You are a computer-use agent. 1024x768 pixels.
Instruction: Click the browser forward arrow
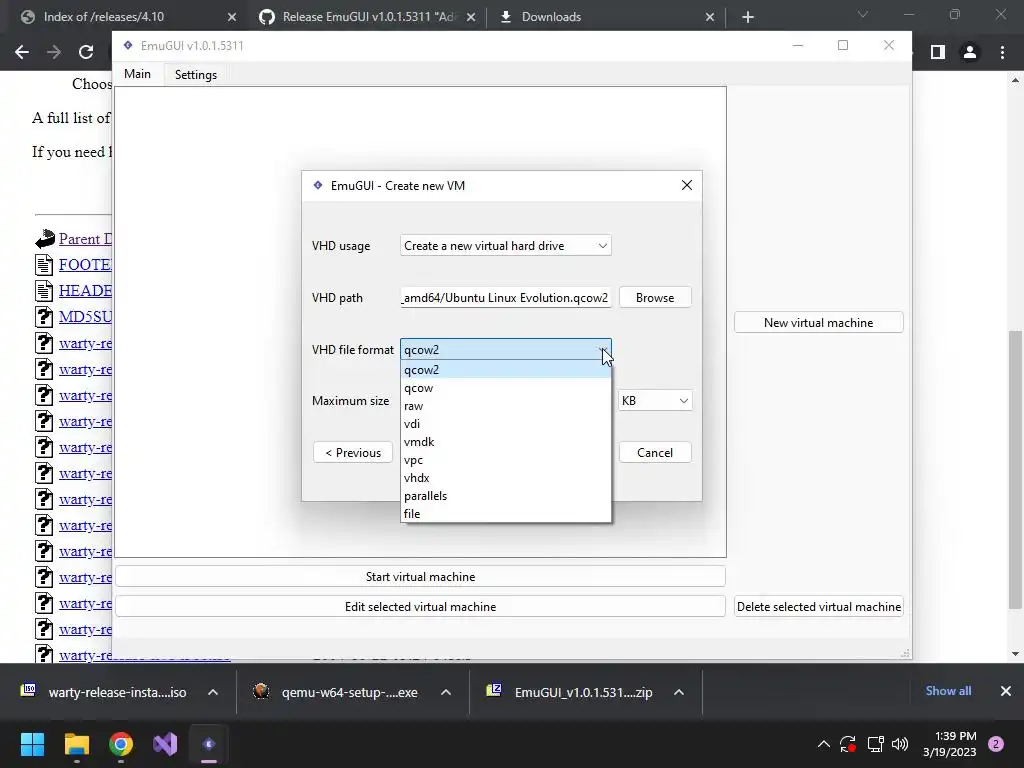[x=54, y=52]
